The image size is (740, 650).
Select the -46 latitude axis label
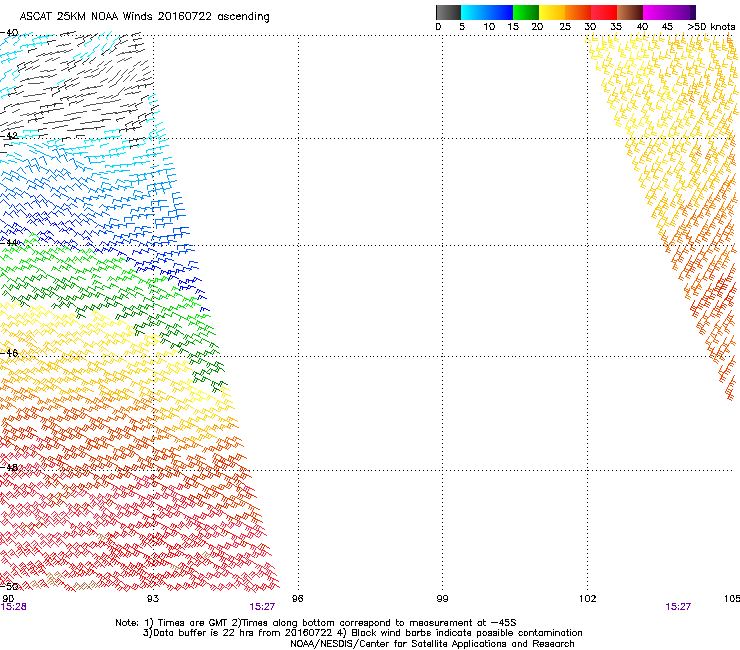[9, 353]
